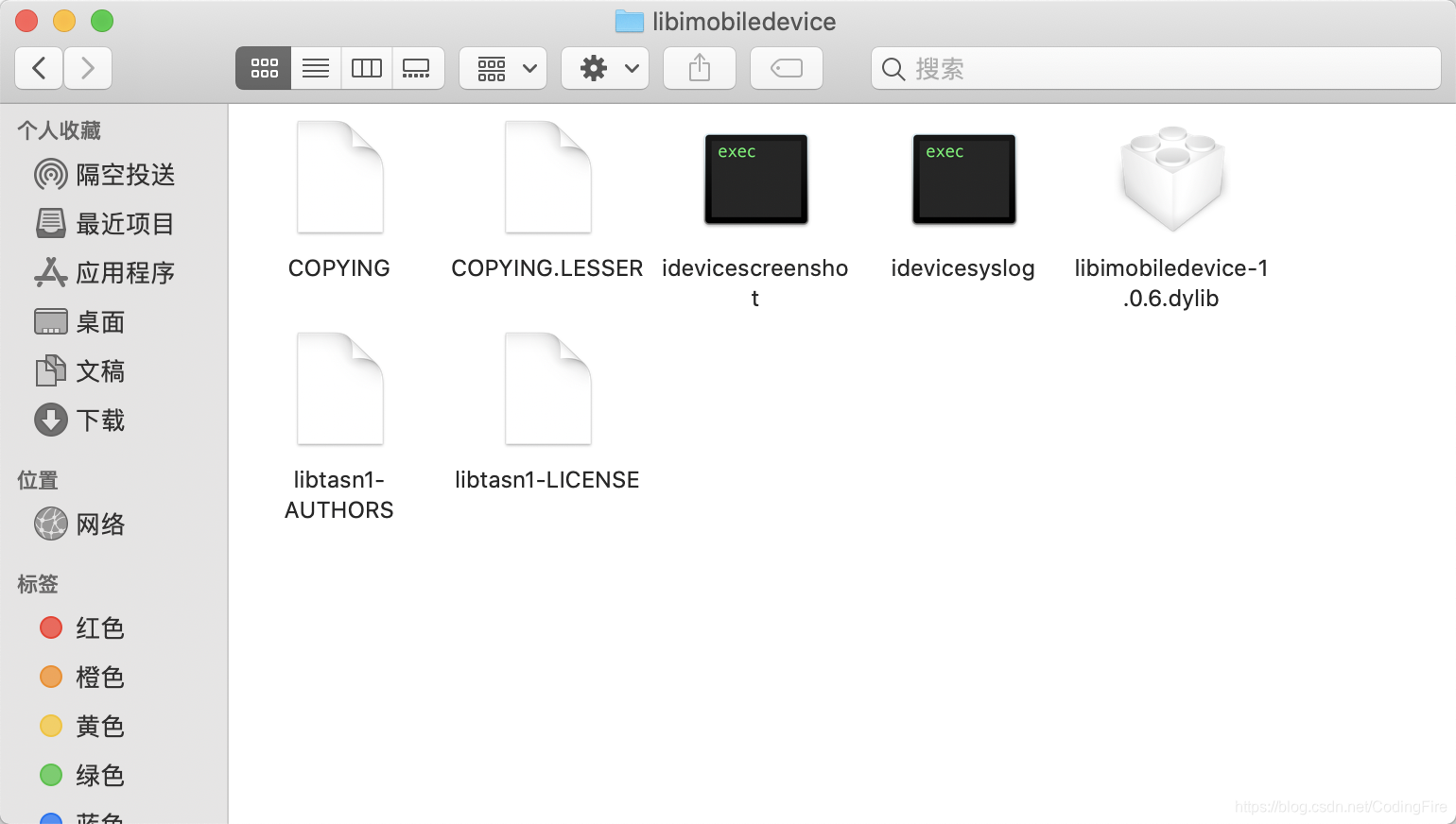Select the COPYING.LESSER file icon
This screenshot has width=1456, height=824.
[x=548, y=178]
